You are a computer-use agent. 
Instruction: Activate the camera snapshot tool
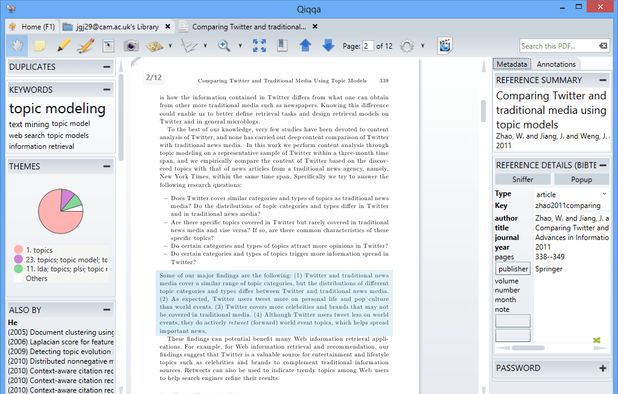pos(131,46)
